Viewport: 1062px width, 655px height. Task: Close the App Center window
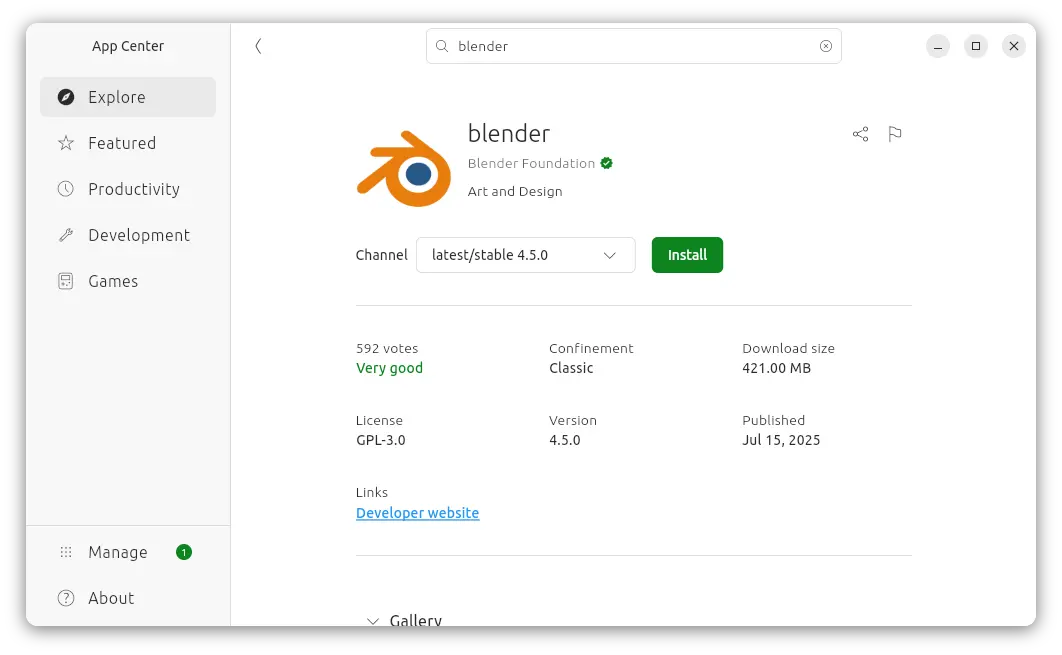click(1014, 46)
